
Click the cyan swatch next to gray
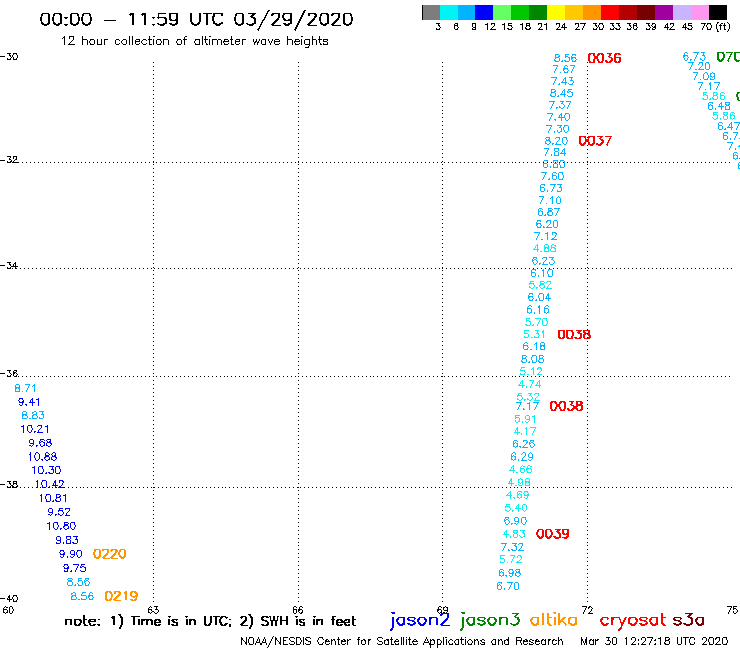pyautogui.click(x=449, y=12)
